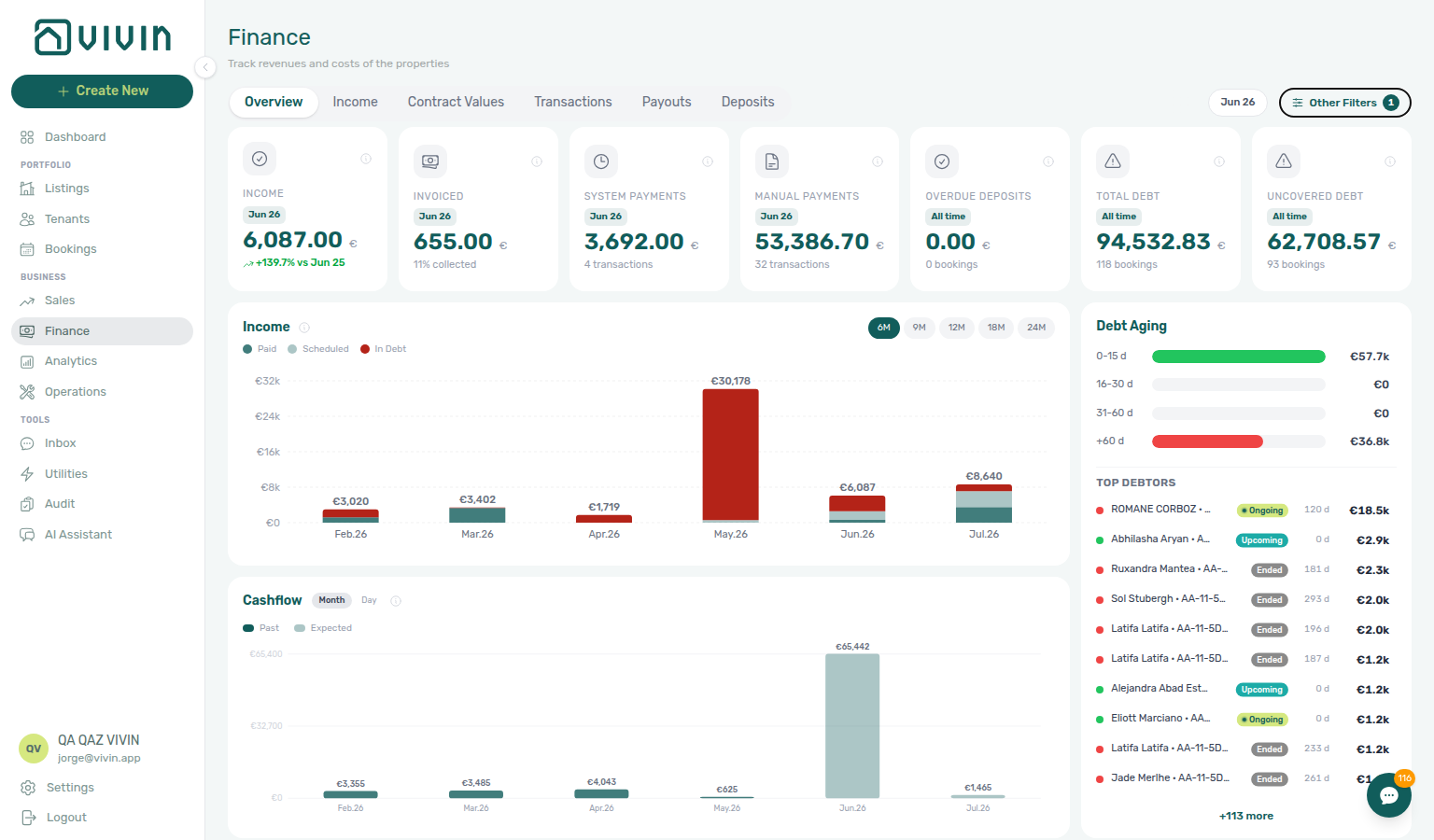Screen dimensions: 1434x840
Task: Open Settings via the gear icon
Action: (28, 788)
